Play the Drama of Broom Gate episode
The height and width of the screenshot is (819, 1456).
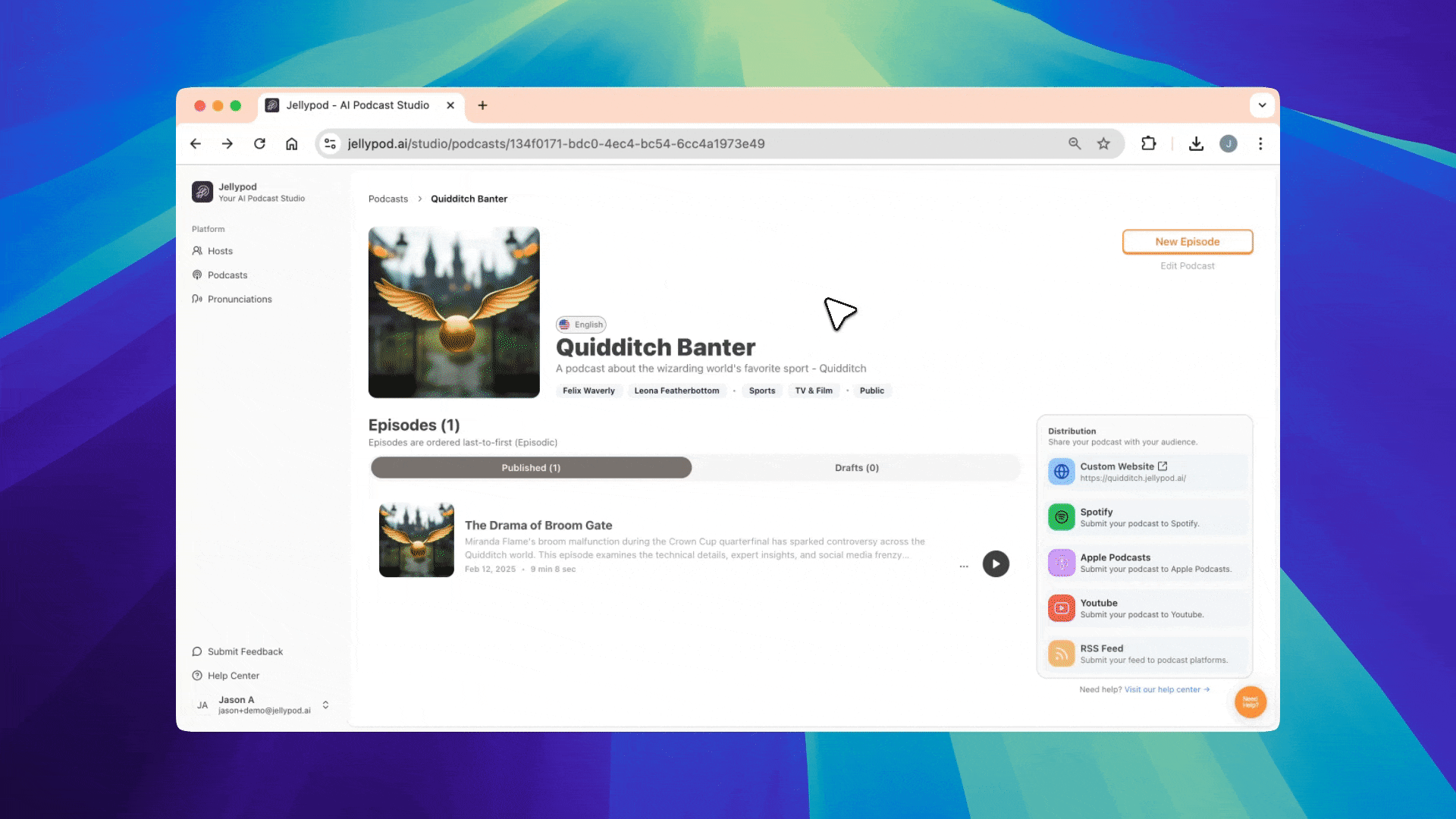(995, 563)
